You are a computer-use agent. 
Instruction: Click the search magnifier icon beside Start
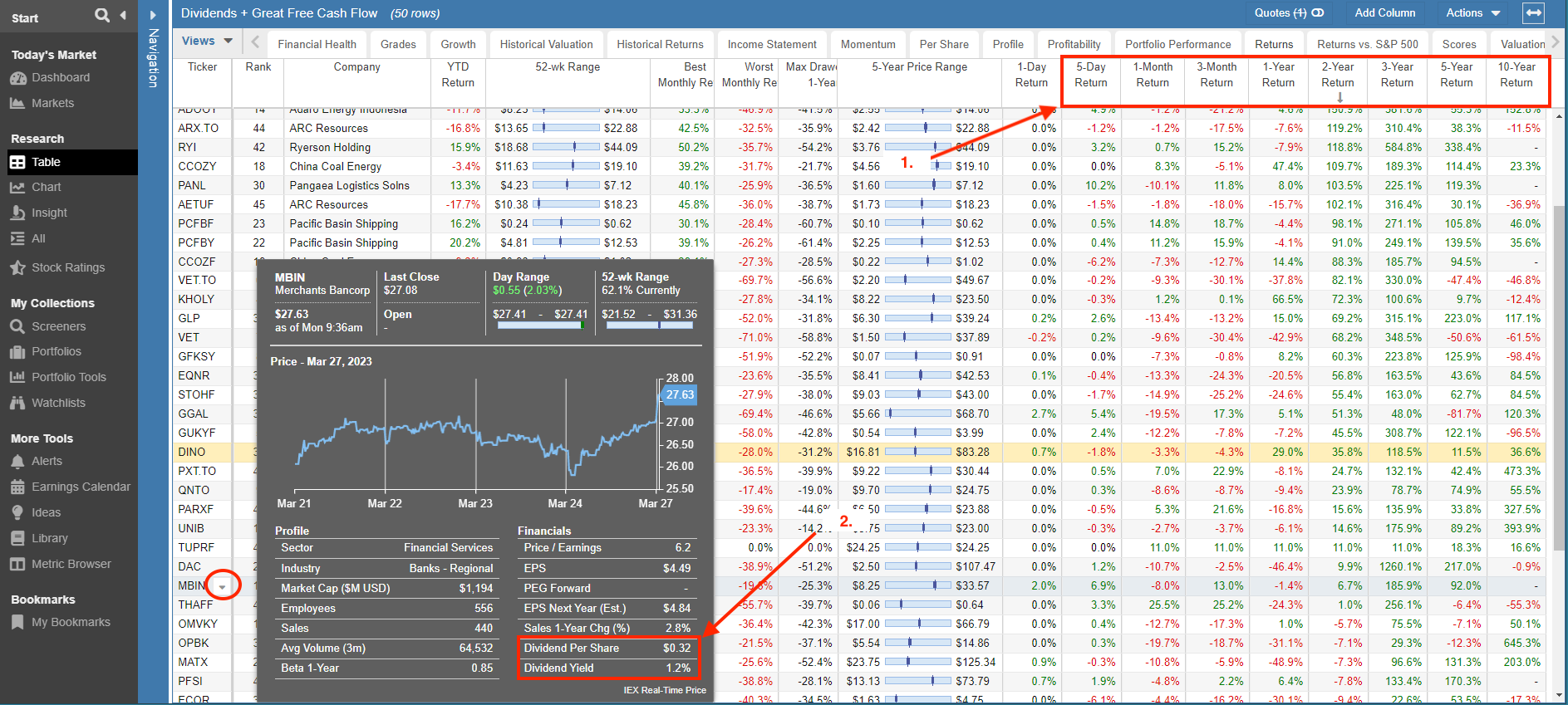(x=102, y=15)
